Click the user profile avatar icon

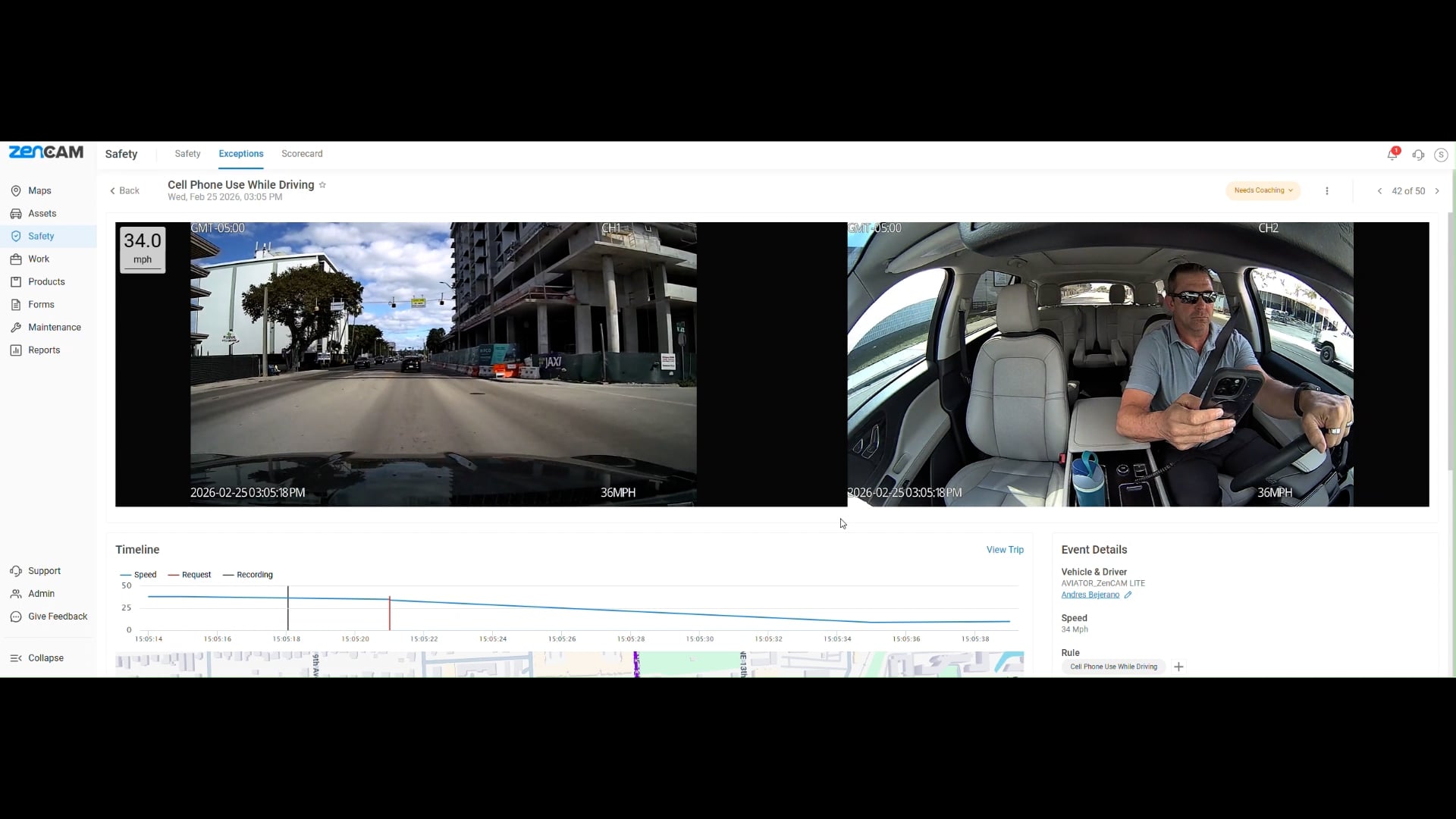click(1441, 155)
